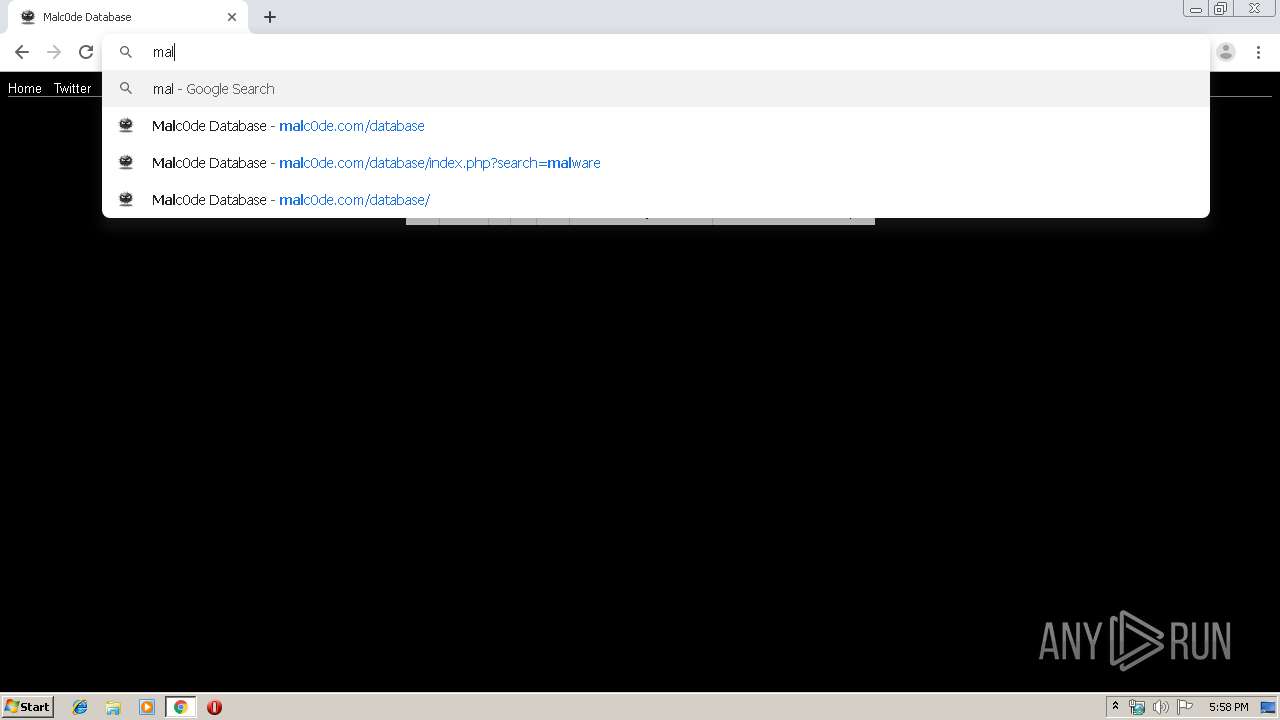The height and width of the screenshot is (720, 1280).
Task: Reload the current page
Action: coord(86,52)
